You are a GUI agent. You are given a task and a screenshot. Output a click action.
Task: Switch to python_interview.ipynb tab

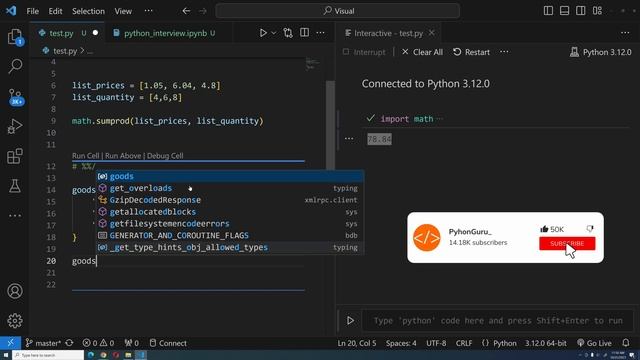165,33
